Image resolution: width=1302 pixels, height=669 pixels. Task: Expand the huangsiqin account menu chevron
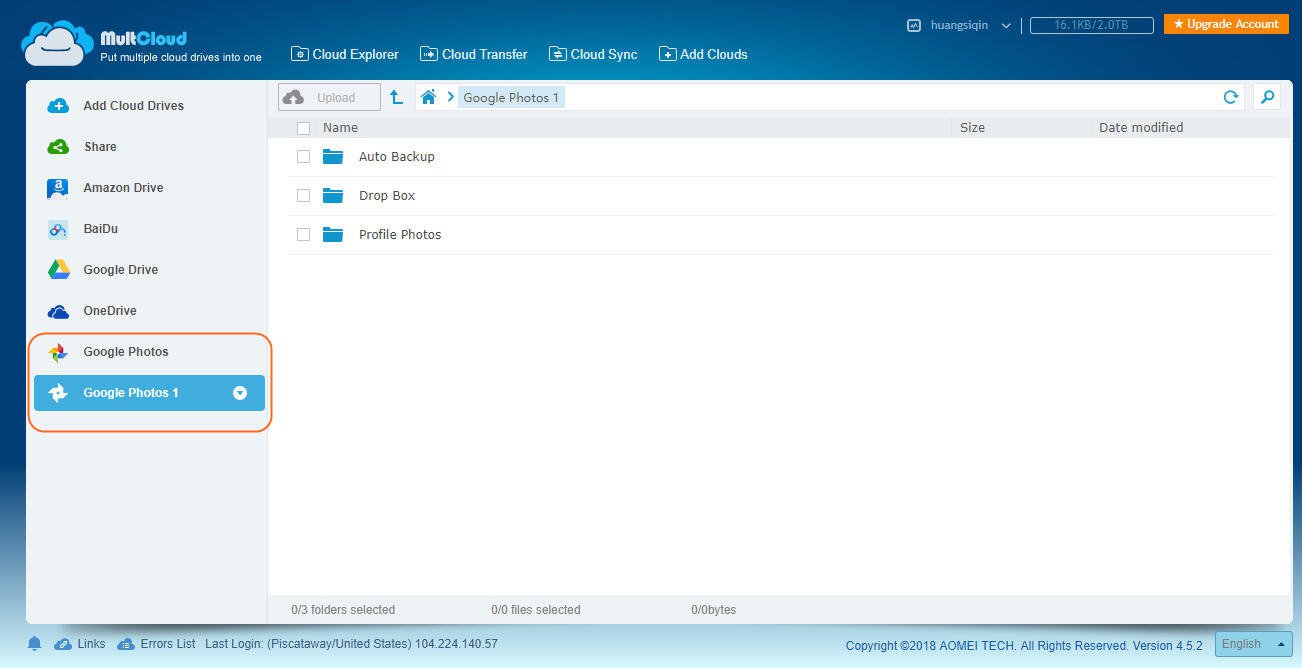(1006, 26)
